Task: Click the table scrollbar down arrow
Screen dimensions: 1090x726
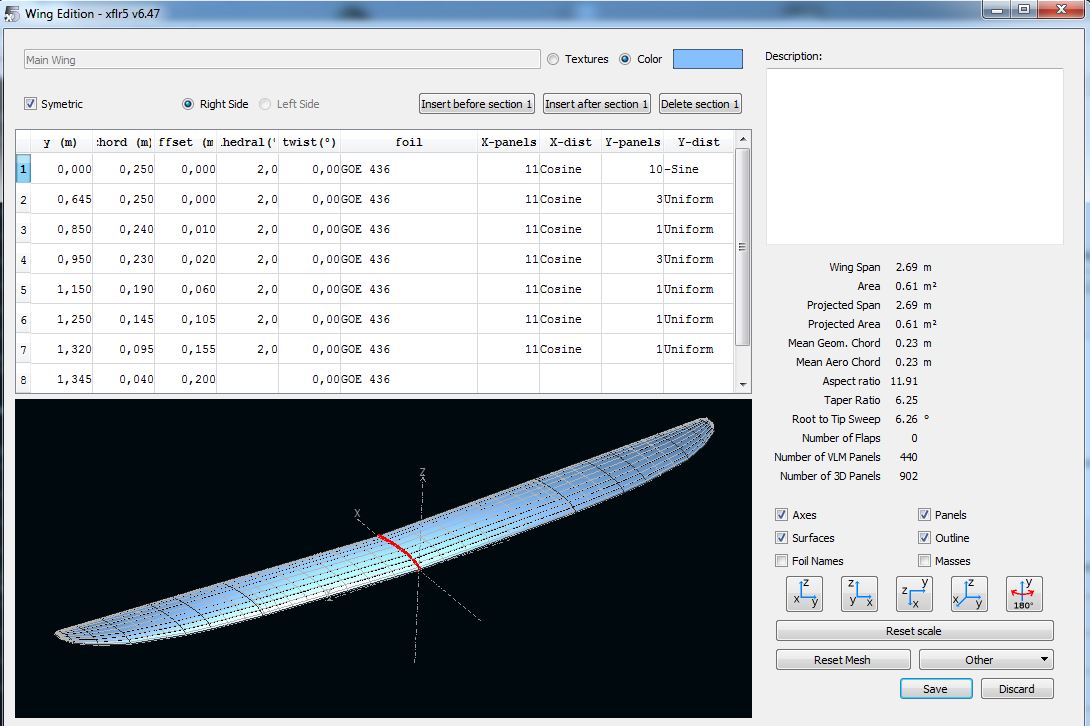Action: (x=742, y=384)
